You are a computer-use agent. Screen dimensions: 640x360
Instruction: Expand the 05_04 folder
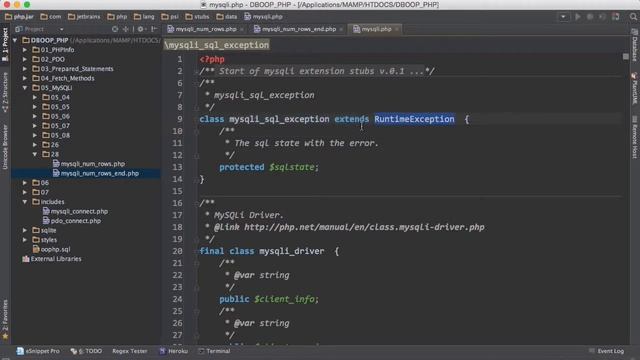(35, 97)
